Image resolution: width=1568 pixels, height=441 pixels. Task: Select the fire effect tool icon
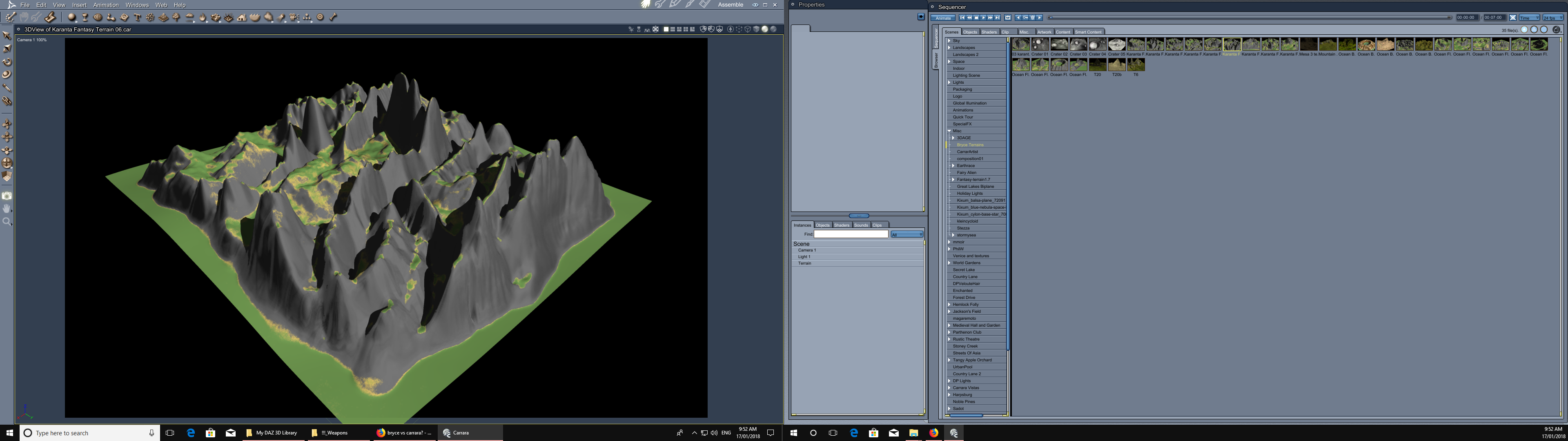click(203, 17)
